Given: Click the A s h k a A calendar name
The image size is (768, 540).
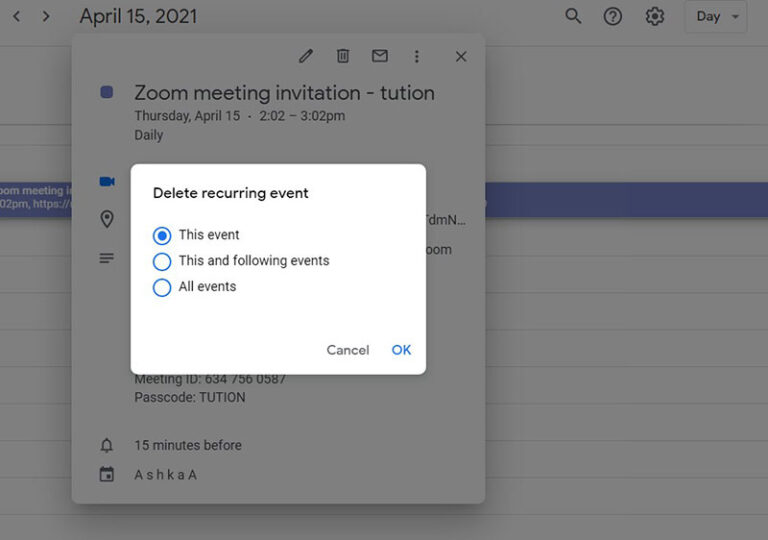Looking at the screenshot, I should 166,475.
